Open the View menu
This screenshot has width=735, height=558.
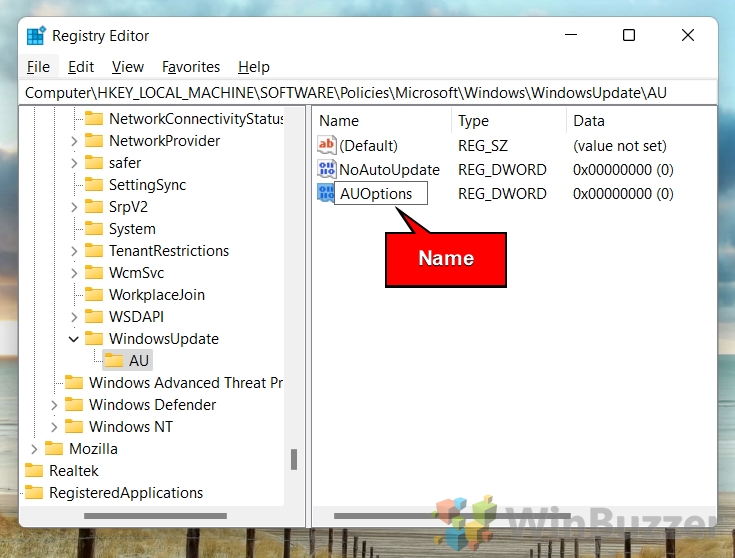point(128,67)
